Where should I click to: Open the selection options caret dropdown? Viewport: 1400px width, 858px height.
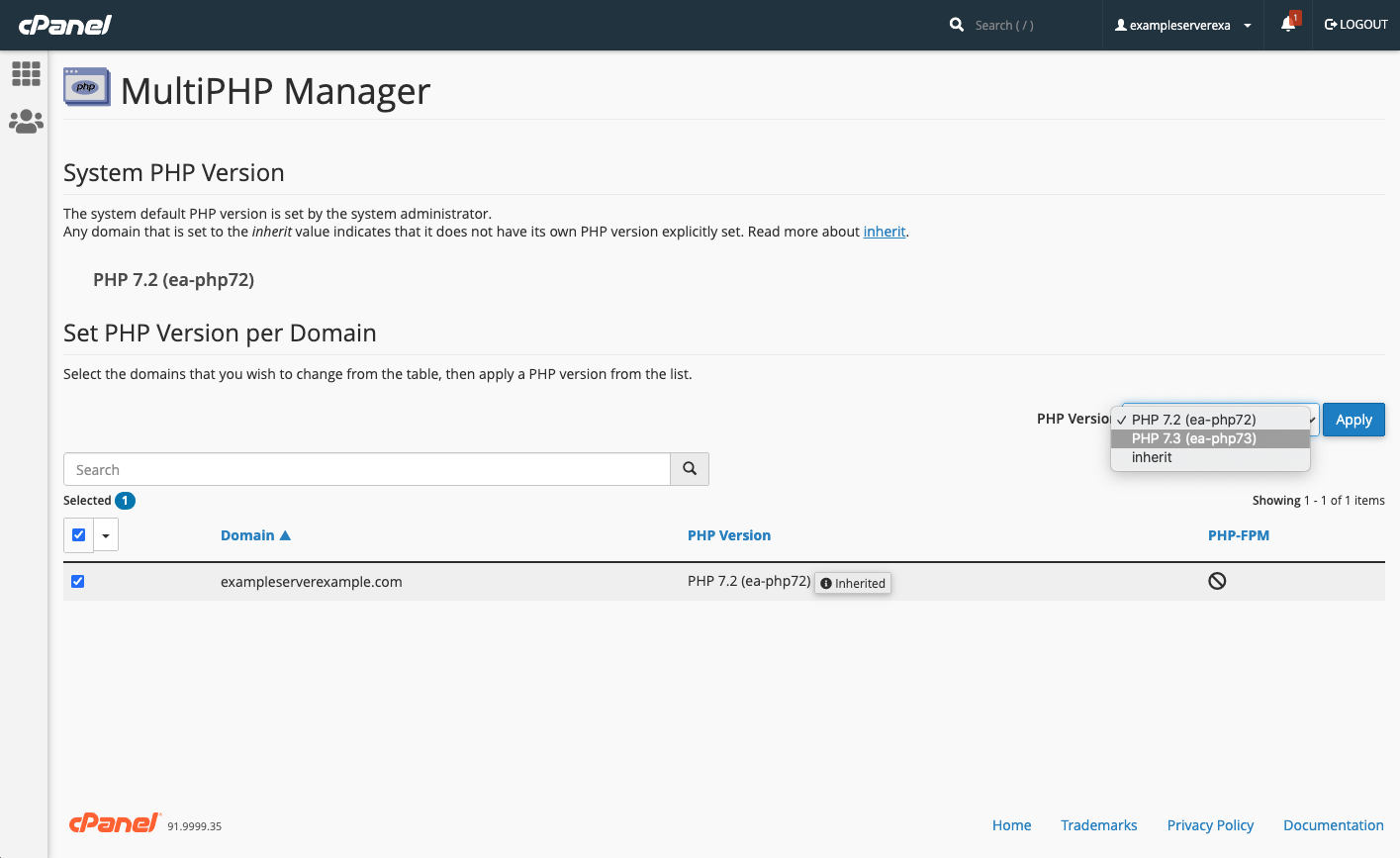pyautogui.click(x=106, y=535)
